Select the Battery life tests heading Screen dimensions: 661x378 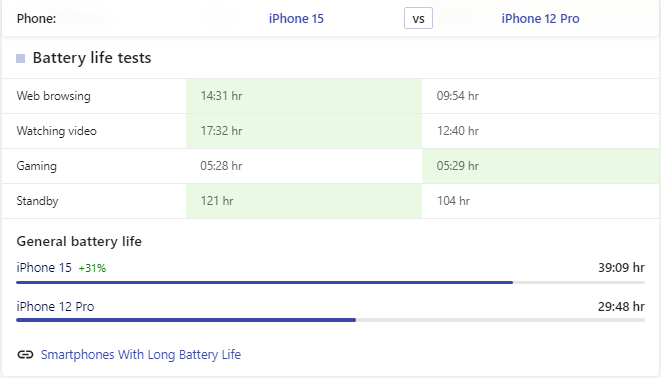92,58
